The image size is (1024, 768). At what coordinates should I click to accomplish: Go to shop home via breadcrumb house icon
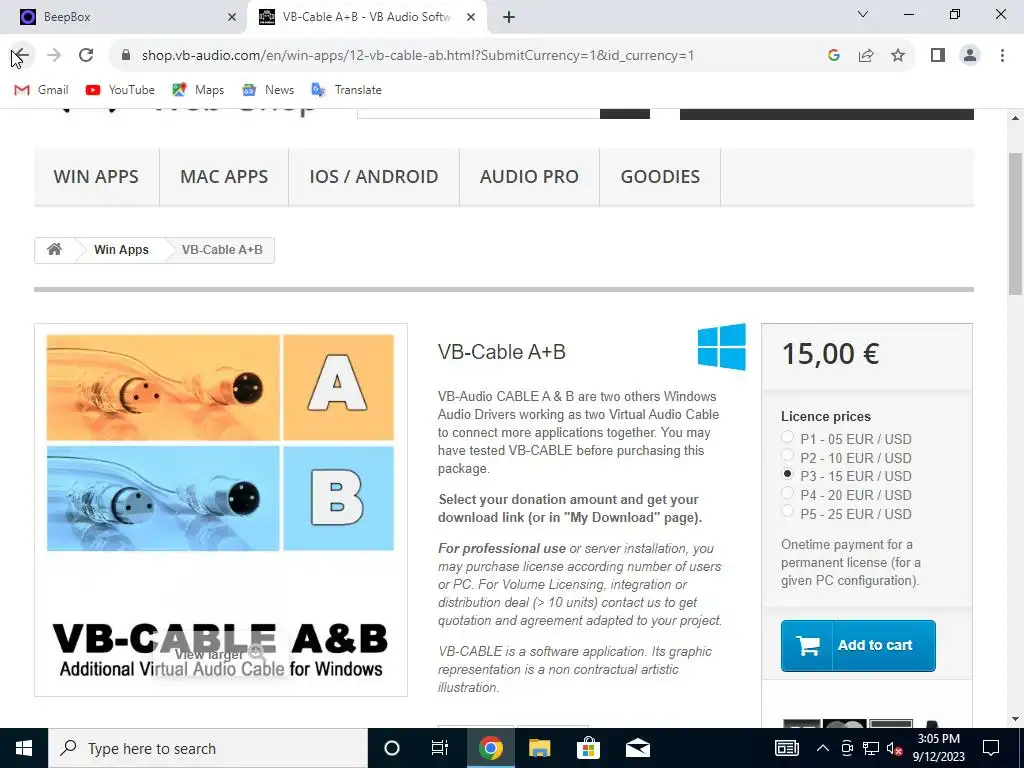(55, 249)
